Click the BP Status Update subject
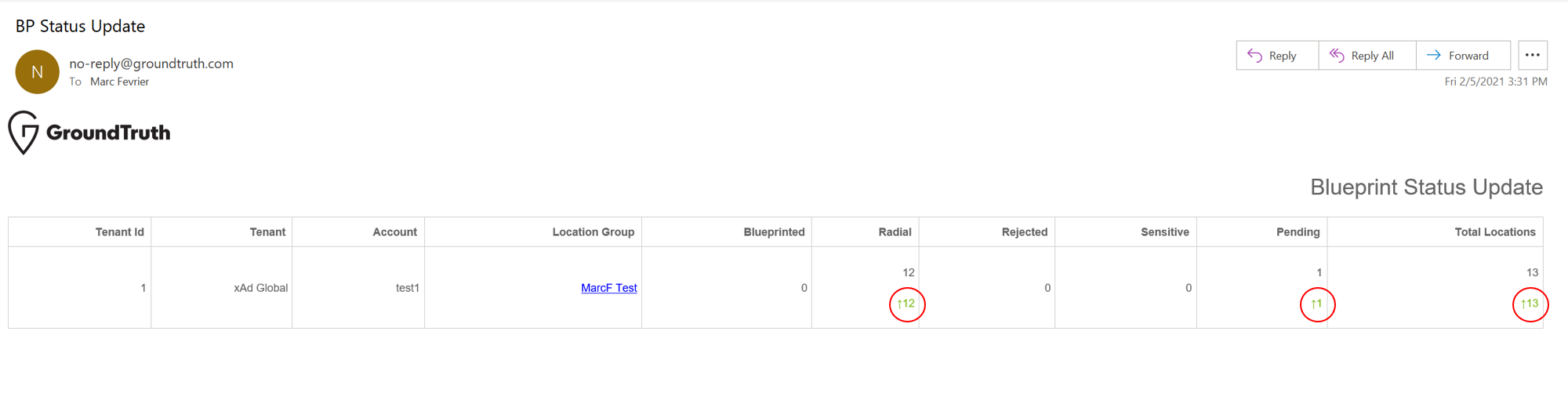 tap(81, 26)
